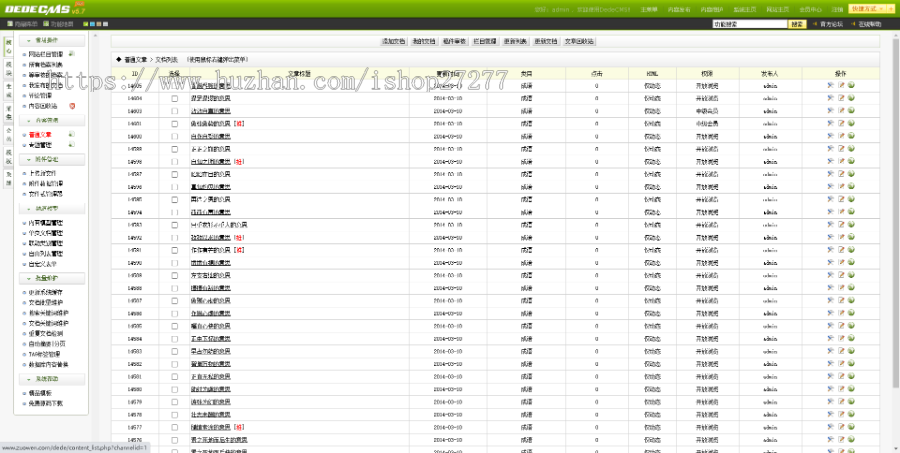Tick the checkbox for article 14585
Viewport: 900px width, 453px height.
174,326
